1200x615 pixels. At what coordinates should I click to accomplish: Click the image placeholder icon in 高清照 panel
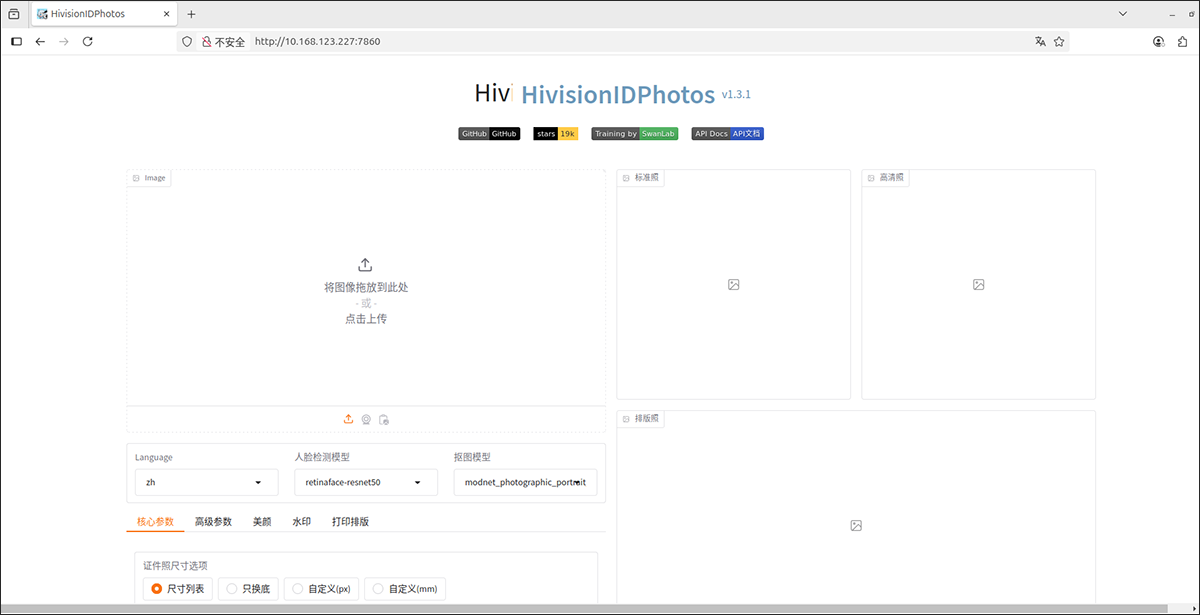click(x=978, y=285)
